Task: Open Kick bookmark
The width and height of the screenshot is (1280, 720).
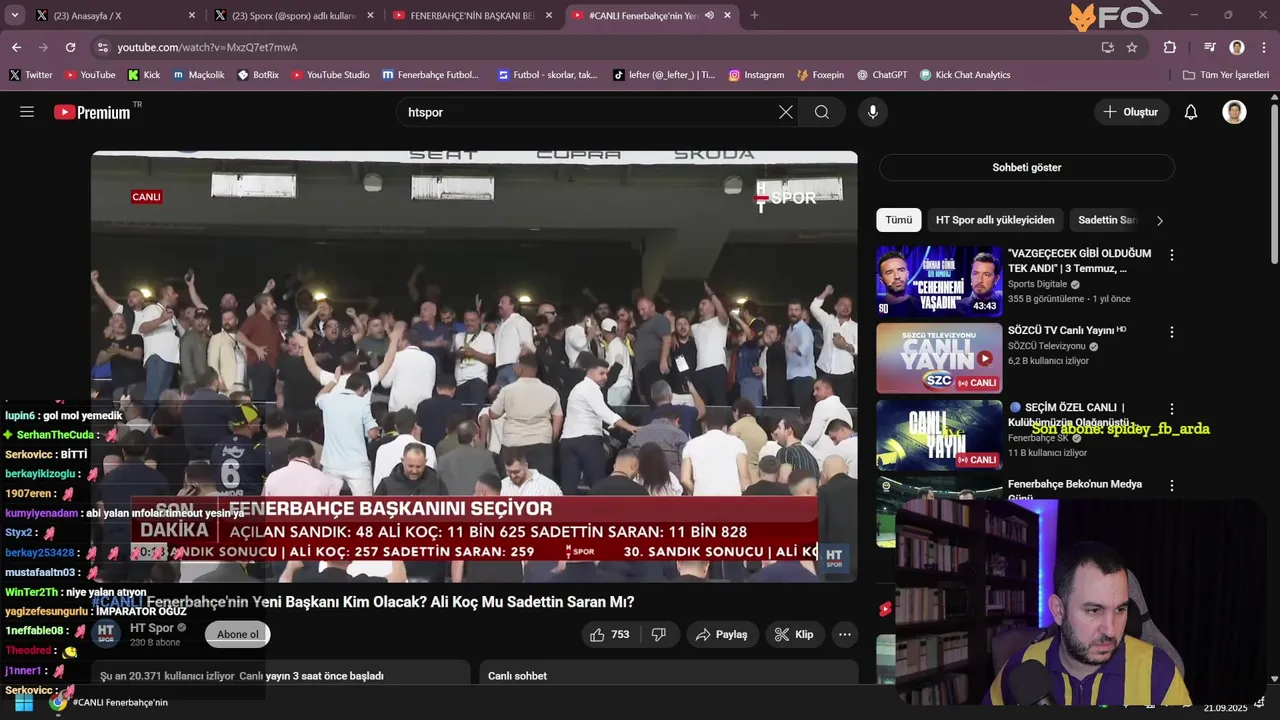Action: click(144, 75)
